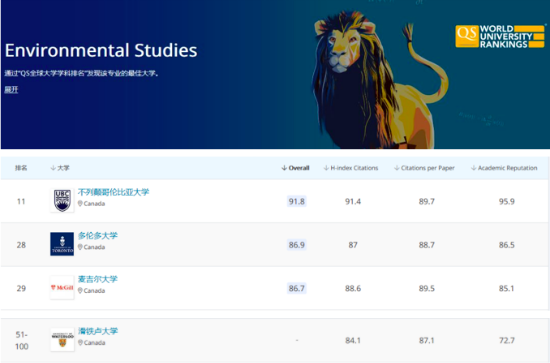550x363 pixels.
Task: Open the UBC university logo
Action: pyautogui.click(x=62, y=201)
